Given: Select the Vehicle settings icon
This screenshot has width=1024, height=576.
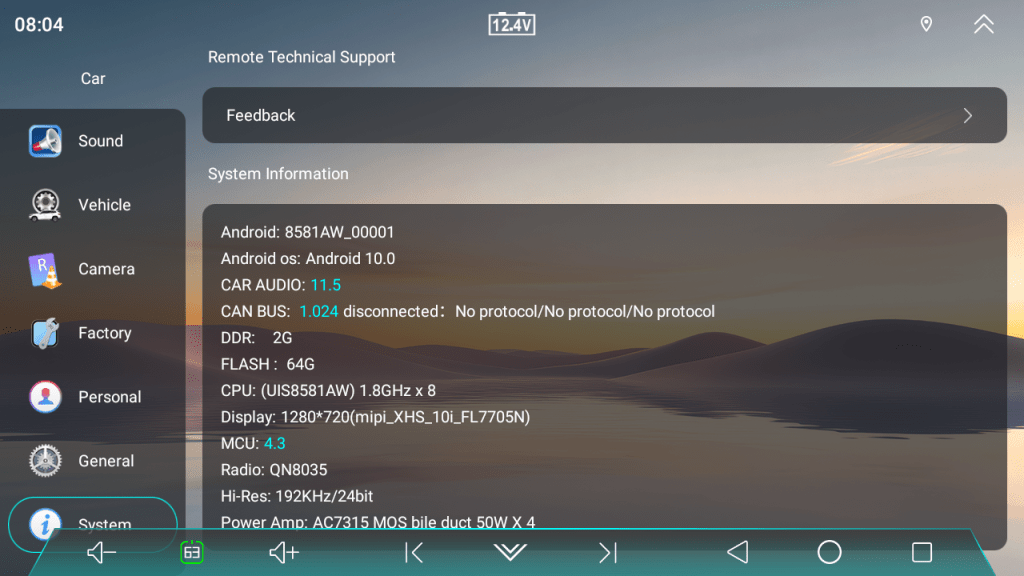Looking at the screenshot, I should pos(45,205).
